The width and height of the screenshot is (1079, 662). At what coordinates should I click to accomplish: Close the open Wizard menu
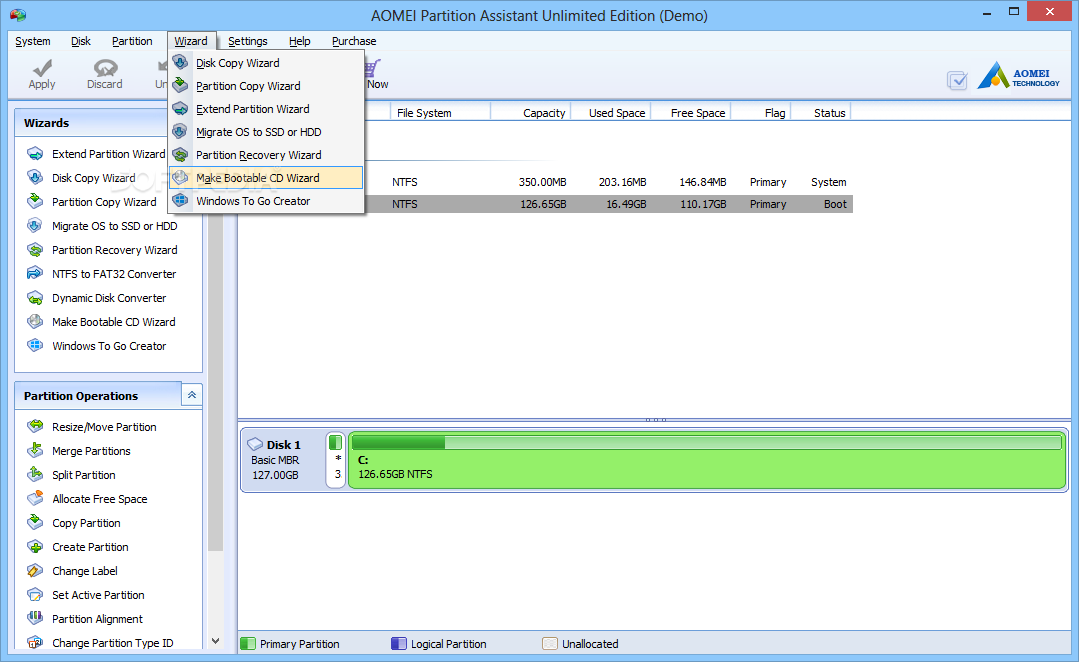click(x=191, y=41)
